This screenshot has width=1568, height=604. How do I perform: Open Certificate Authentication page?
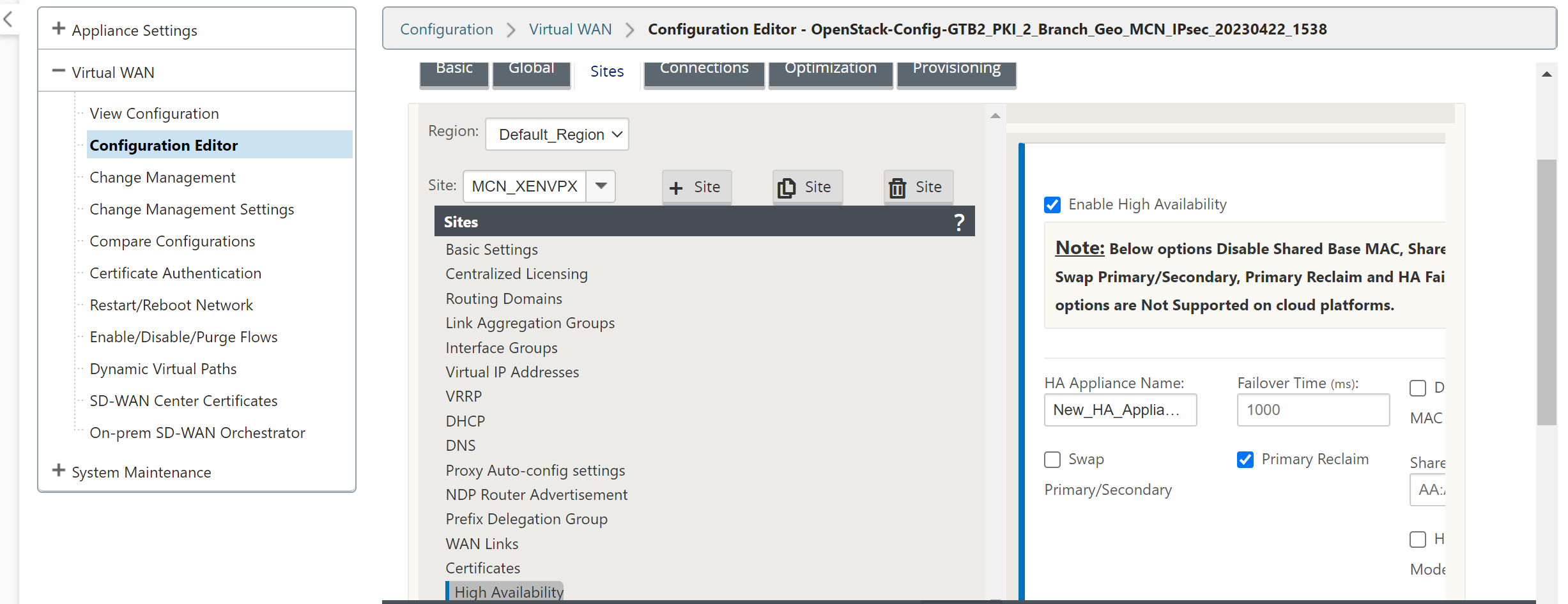coord(175,273)
